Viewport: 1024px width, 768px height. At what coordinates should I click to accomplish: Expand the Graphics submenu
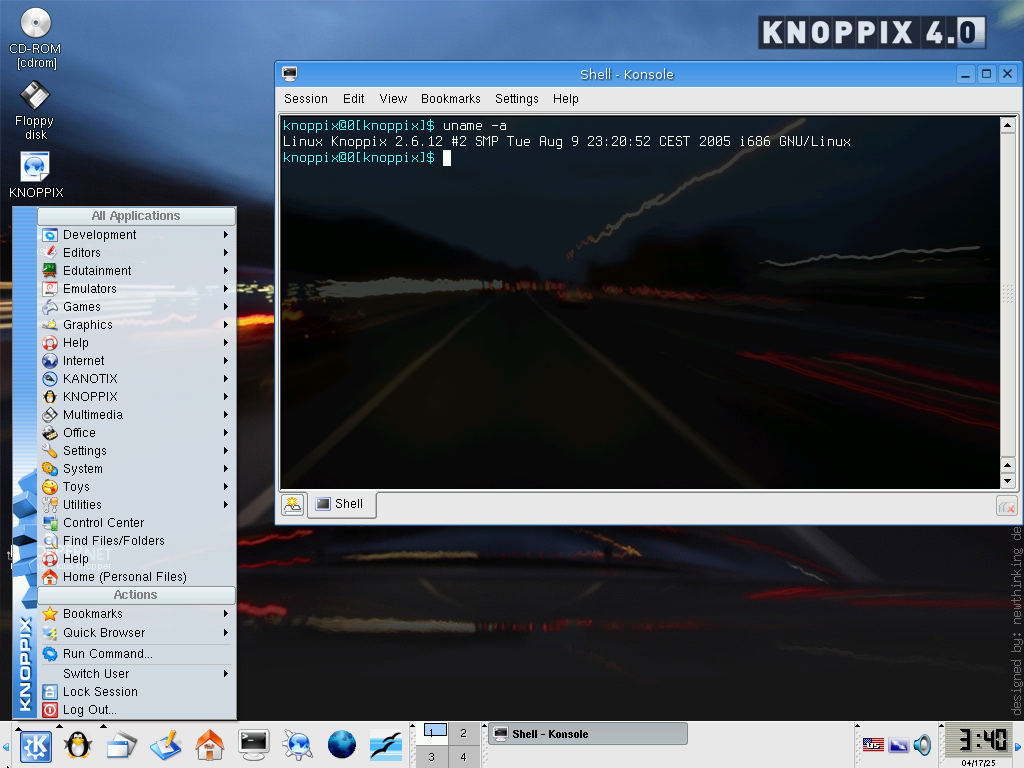tap(137, 325)
